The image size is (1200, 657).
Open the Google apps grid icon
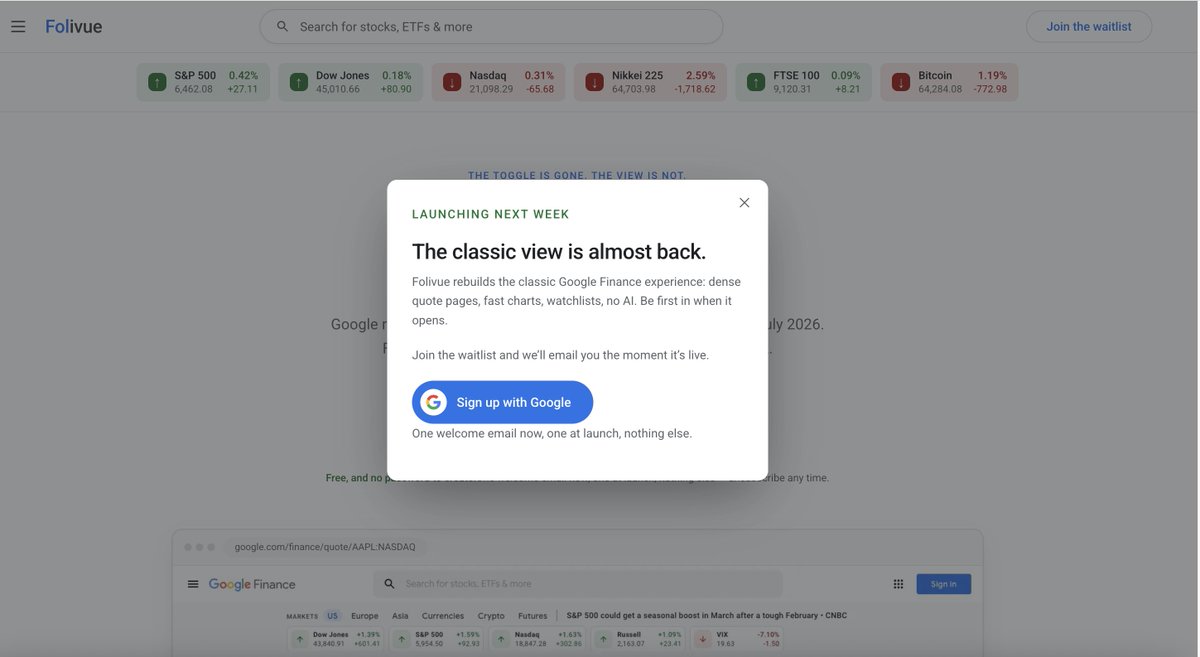click(898, 584)
